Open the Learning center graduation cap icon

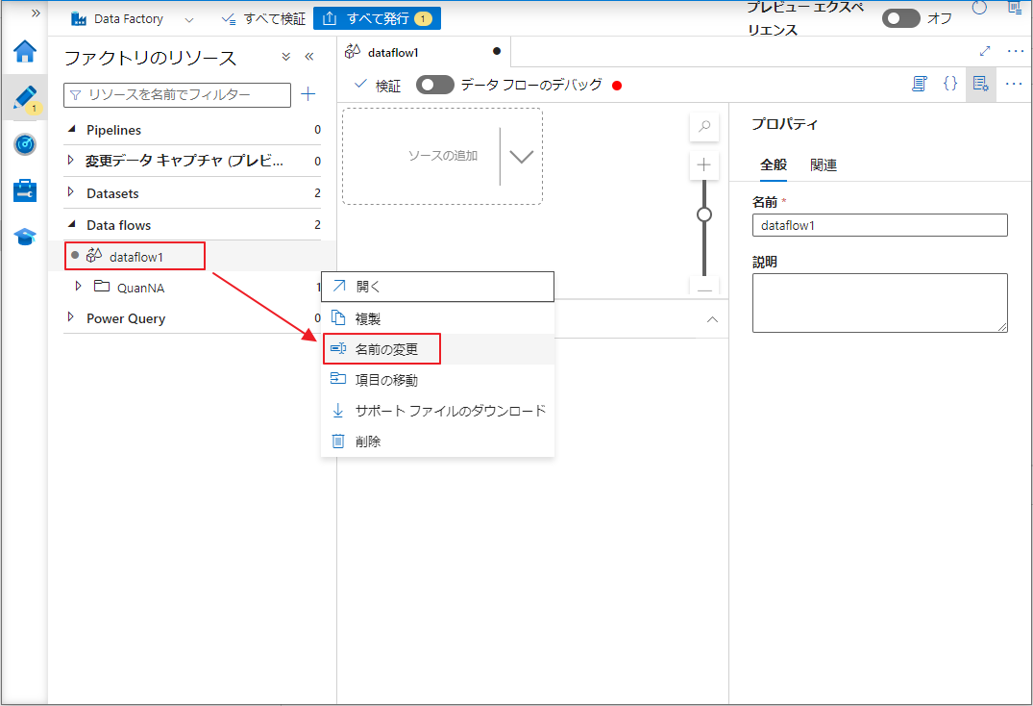25,237
